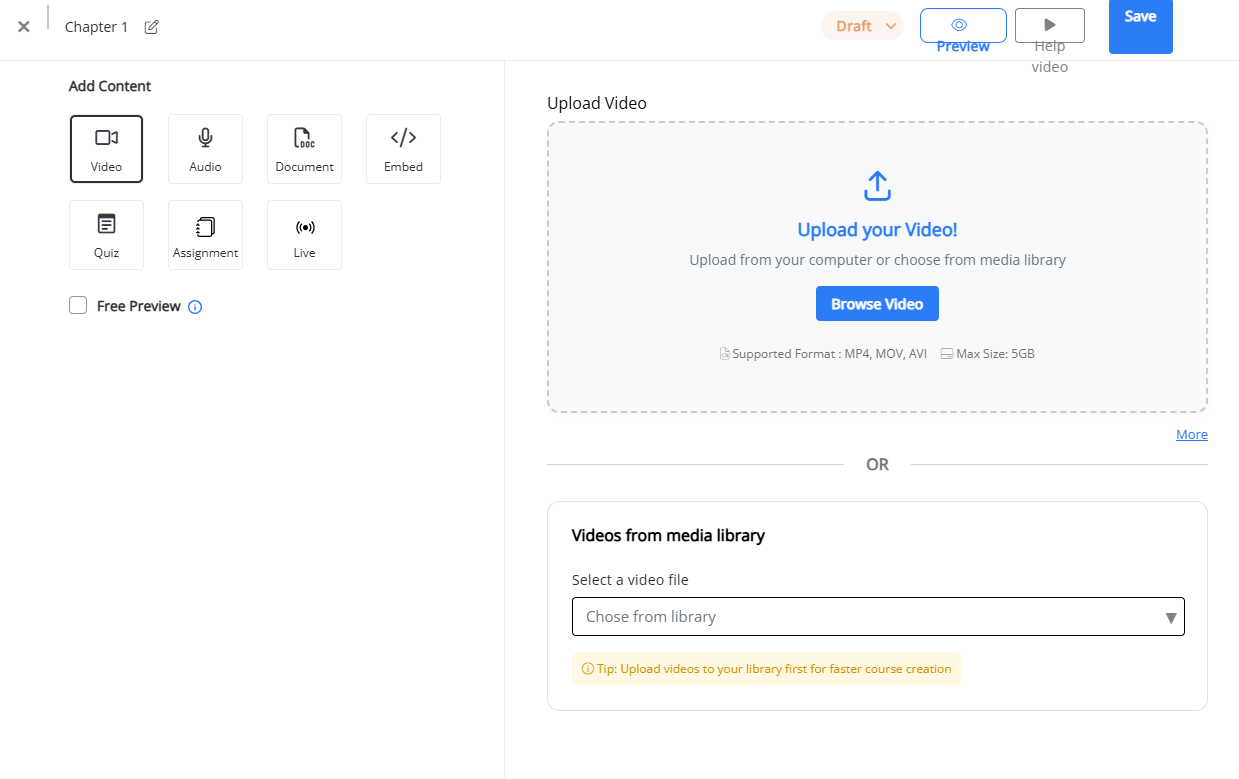This screenshot has width=1239, height=779.
Task: Open the Draft status dropdown
Action: [x=862, y=26]
